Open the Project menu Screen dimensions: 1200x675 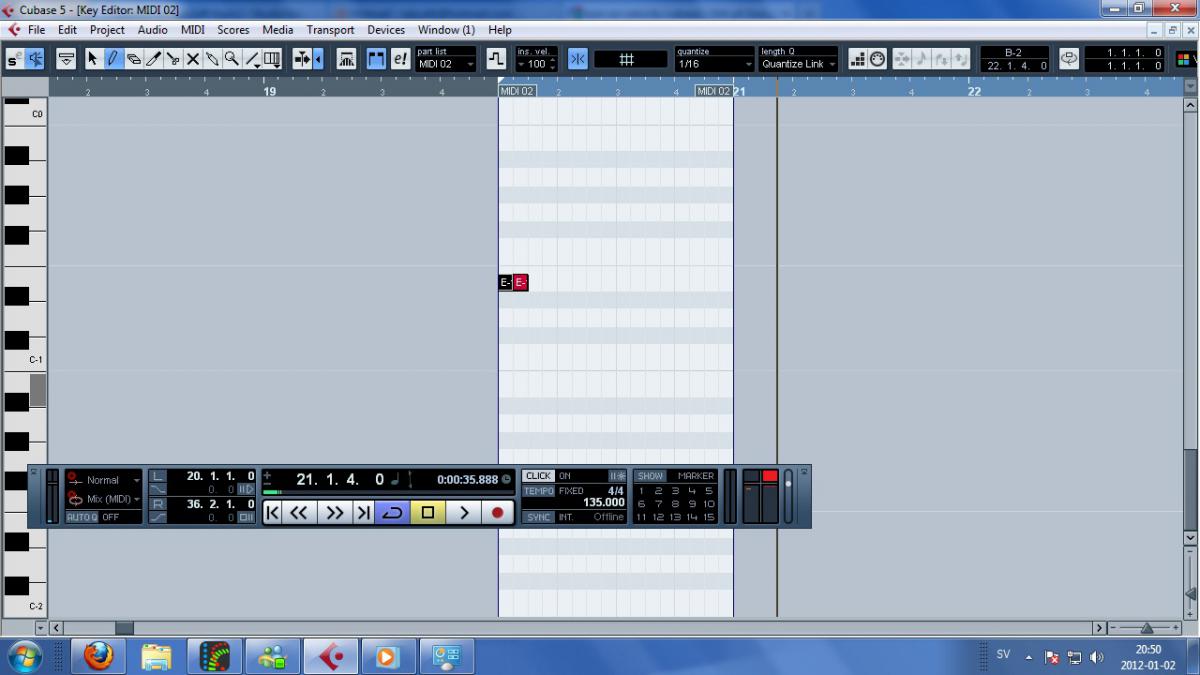107,30
